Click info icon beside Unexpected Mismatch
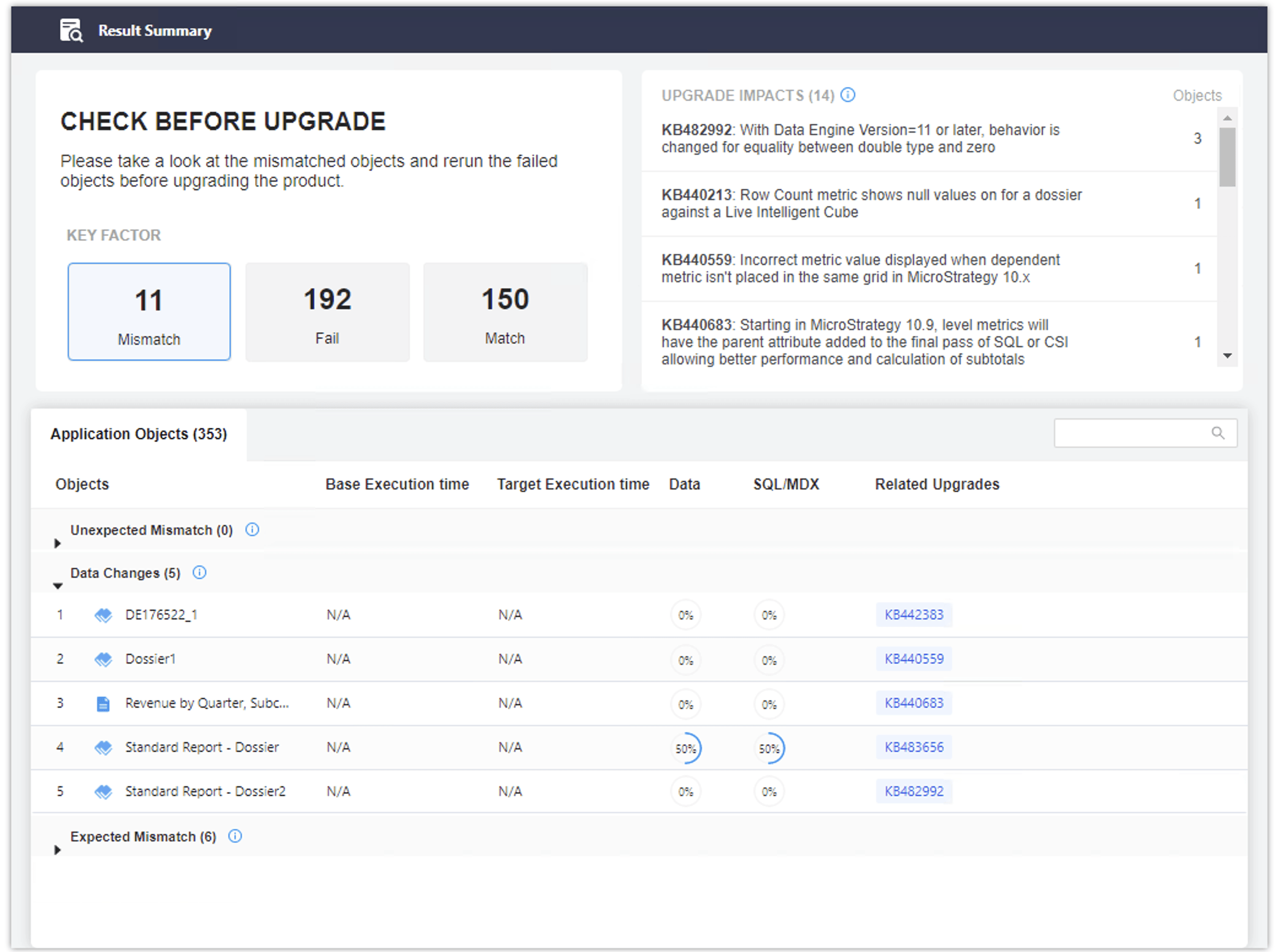 [x=252, y=529]
